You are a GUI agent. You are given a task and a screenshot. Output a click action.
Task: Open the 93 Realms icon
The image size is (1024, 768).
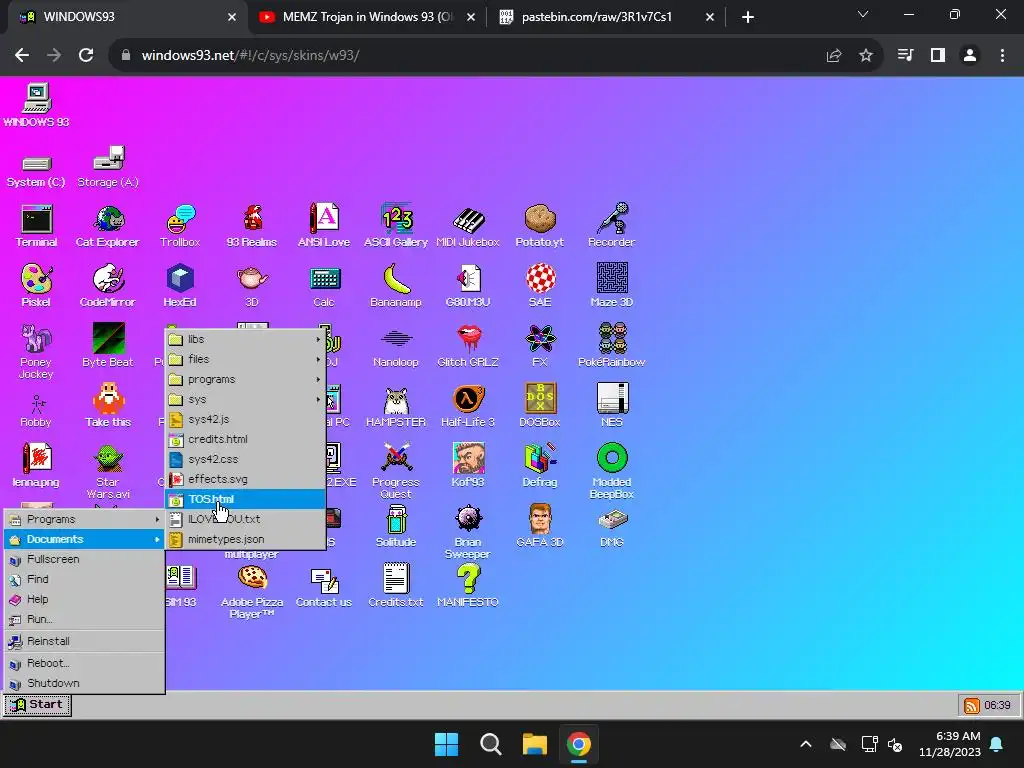click(252, 226)
